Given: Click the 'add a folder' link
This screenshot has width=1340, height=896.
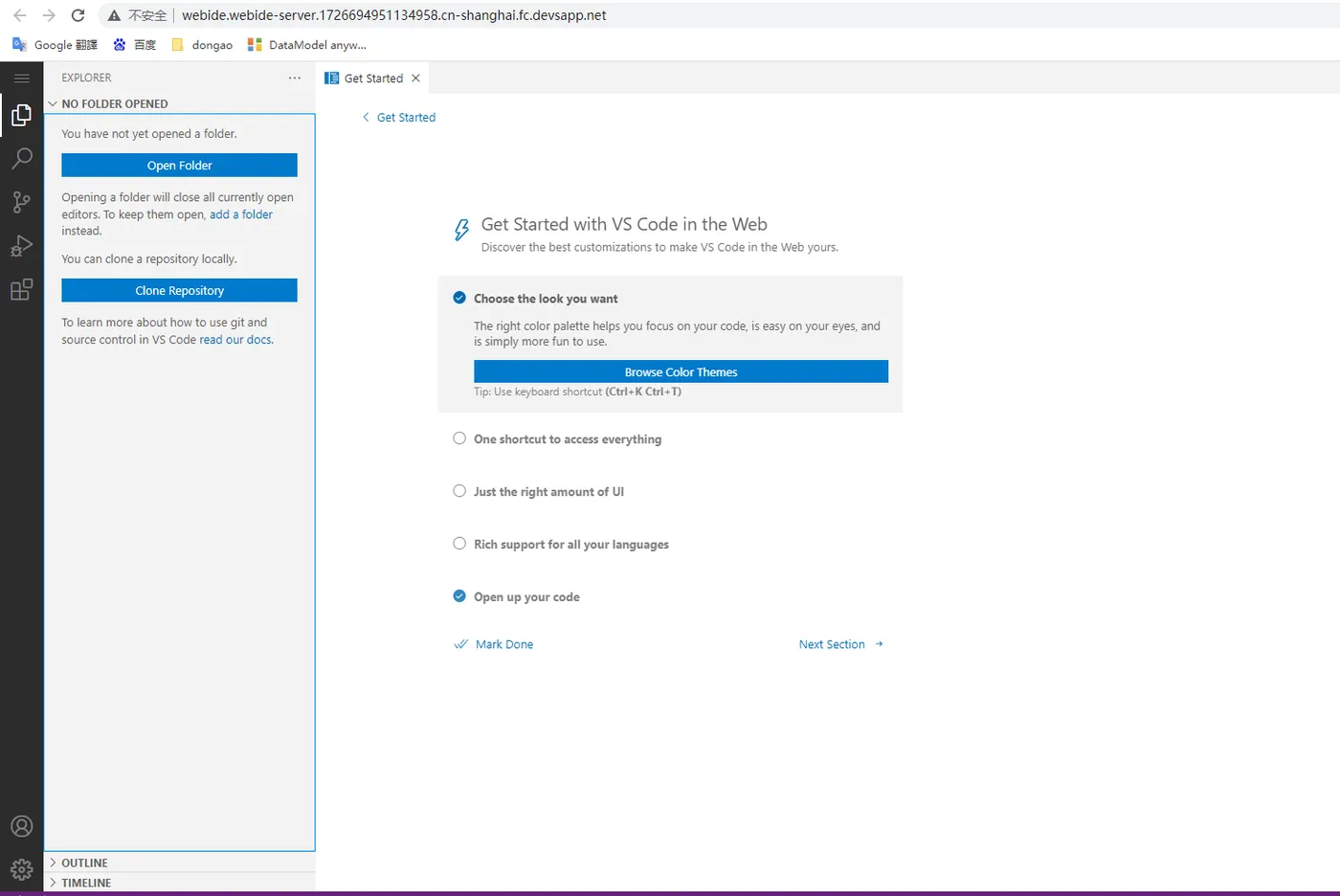Looking at the screenshot, I should [241, 214].
